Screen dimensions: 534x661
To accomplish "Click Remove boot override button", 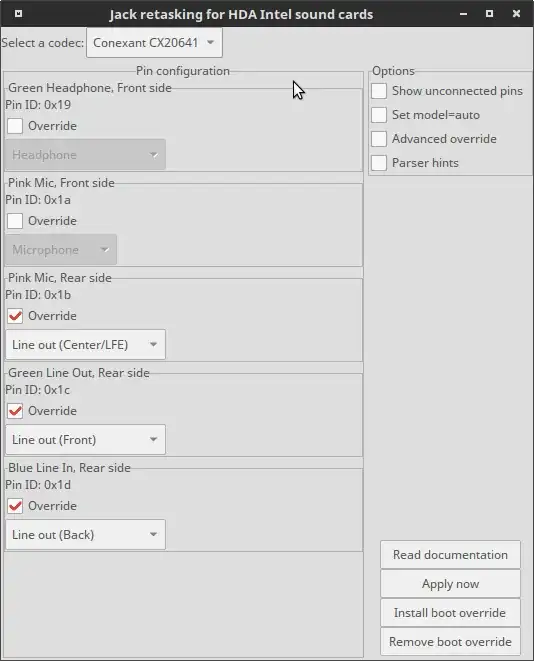I will pos(450,642).
